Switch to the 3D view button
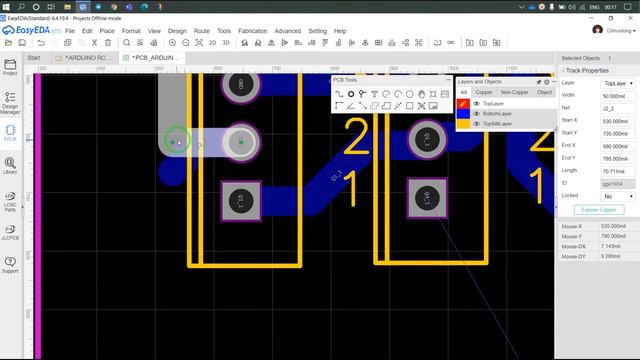Viewport: 640px width, 360px height. (x=226, y=42)
